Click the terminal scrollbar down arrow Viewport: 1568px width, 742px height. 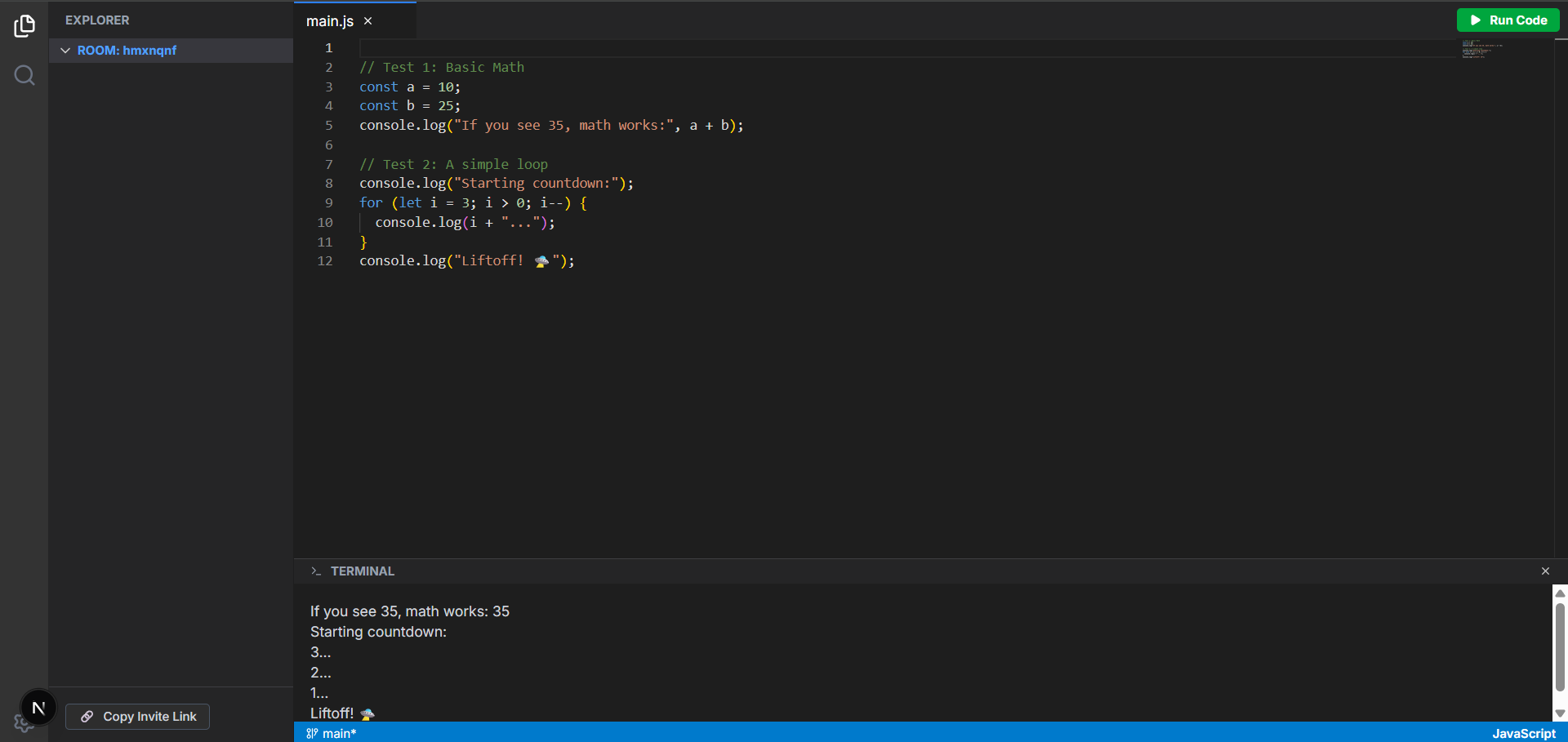click(1560, 713)
